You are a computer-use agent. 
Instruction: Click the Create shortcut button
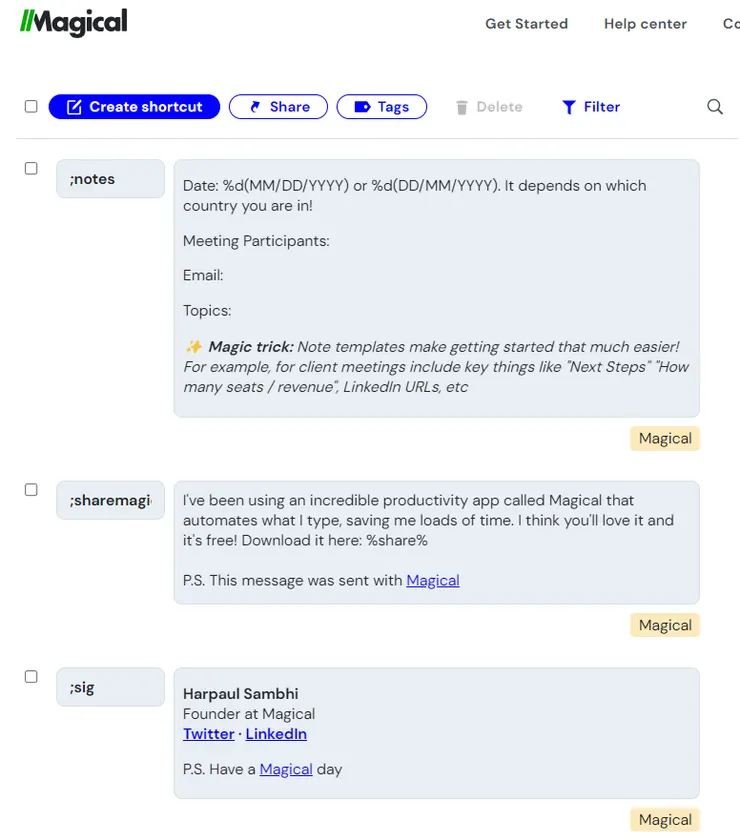134,107
